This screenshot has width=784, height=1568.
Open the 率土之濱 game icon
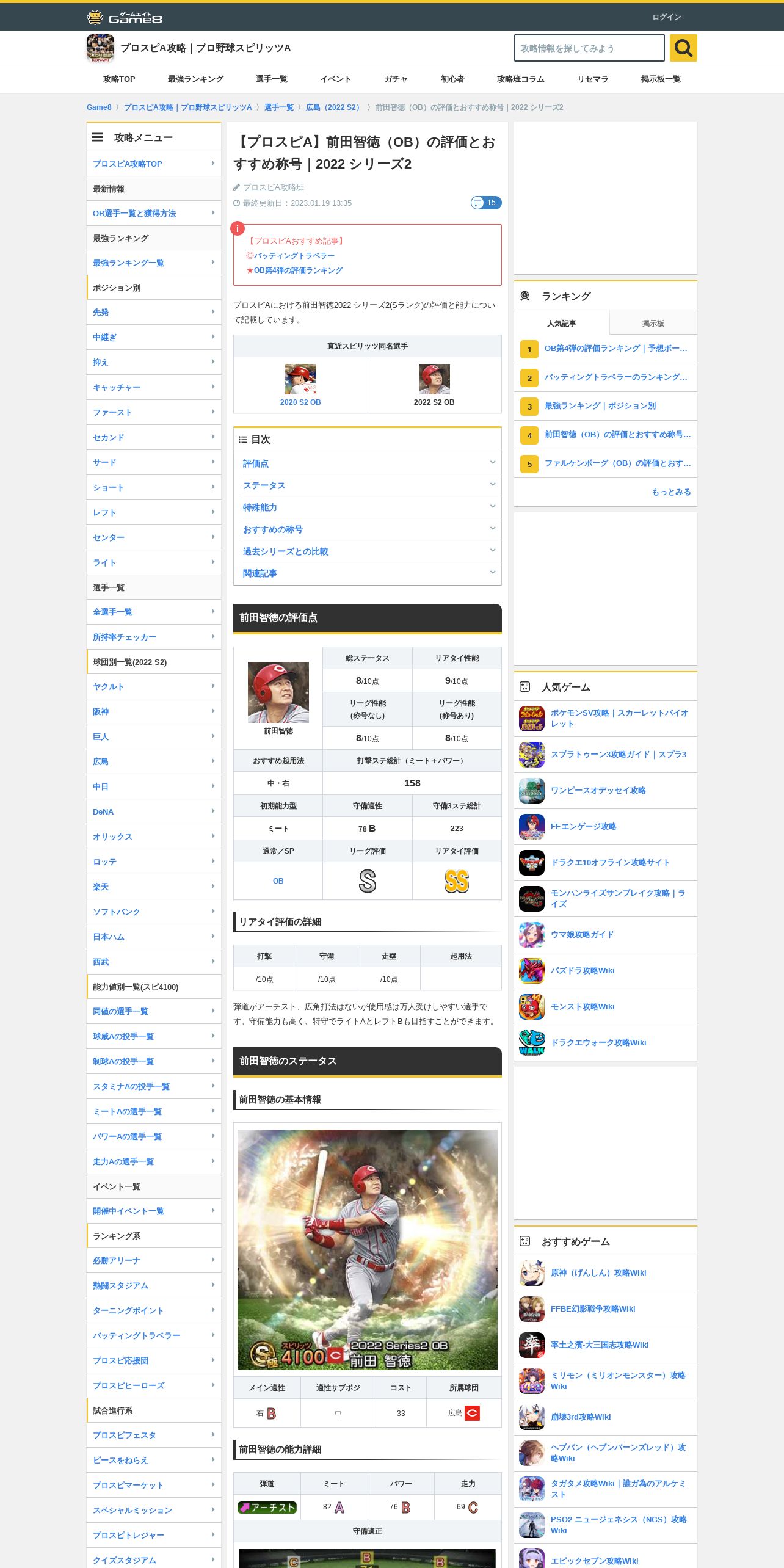[x=532, y=1345]
